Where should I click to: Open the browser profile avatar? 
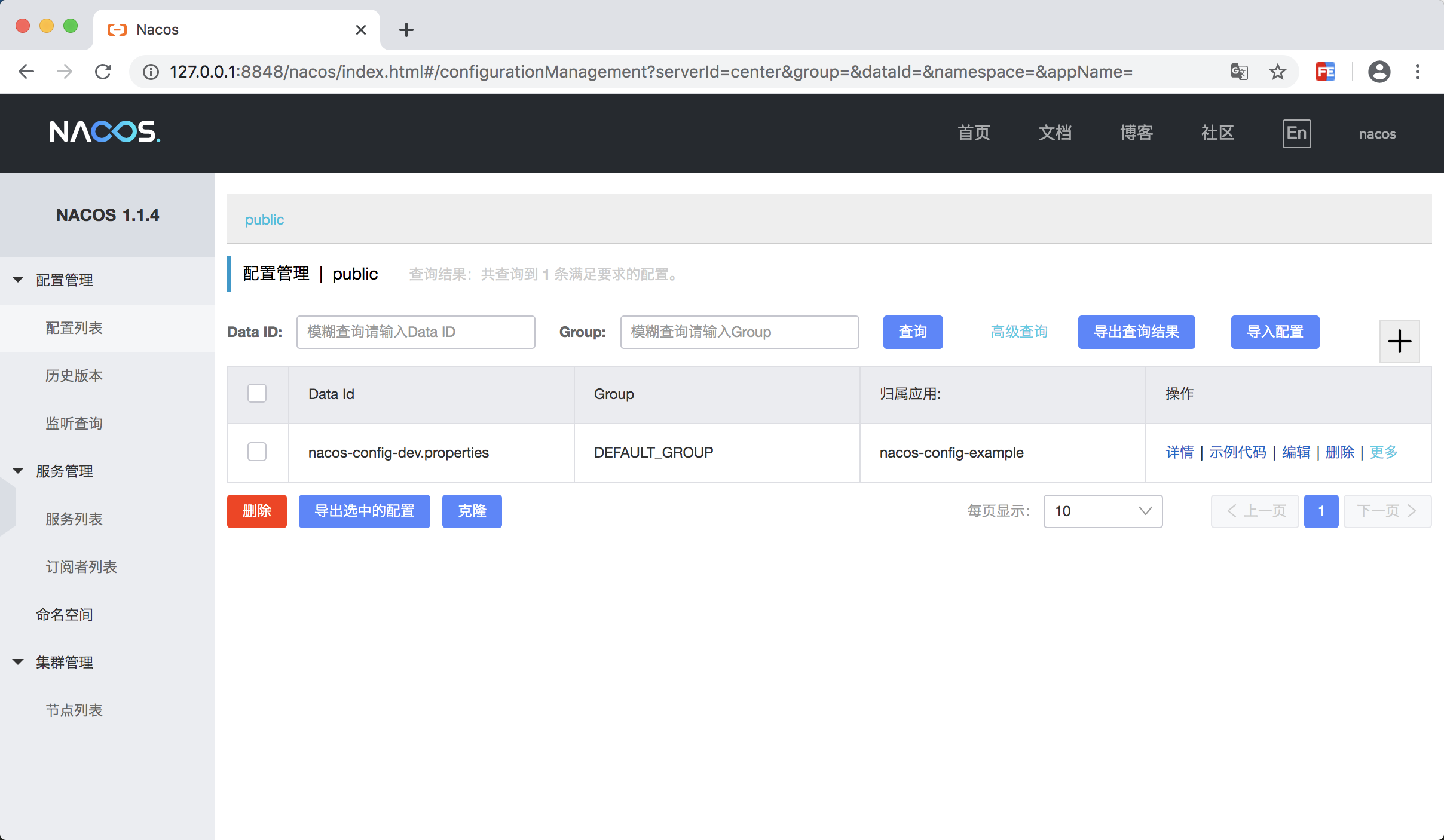click(1379, 72)
